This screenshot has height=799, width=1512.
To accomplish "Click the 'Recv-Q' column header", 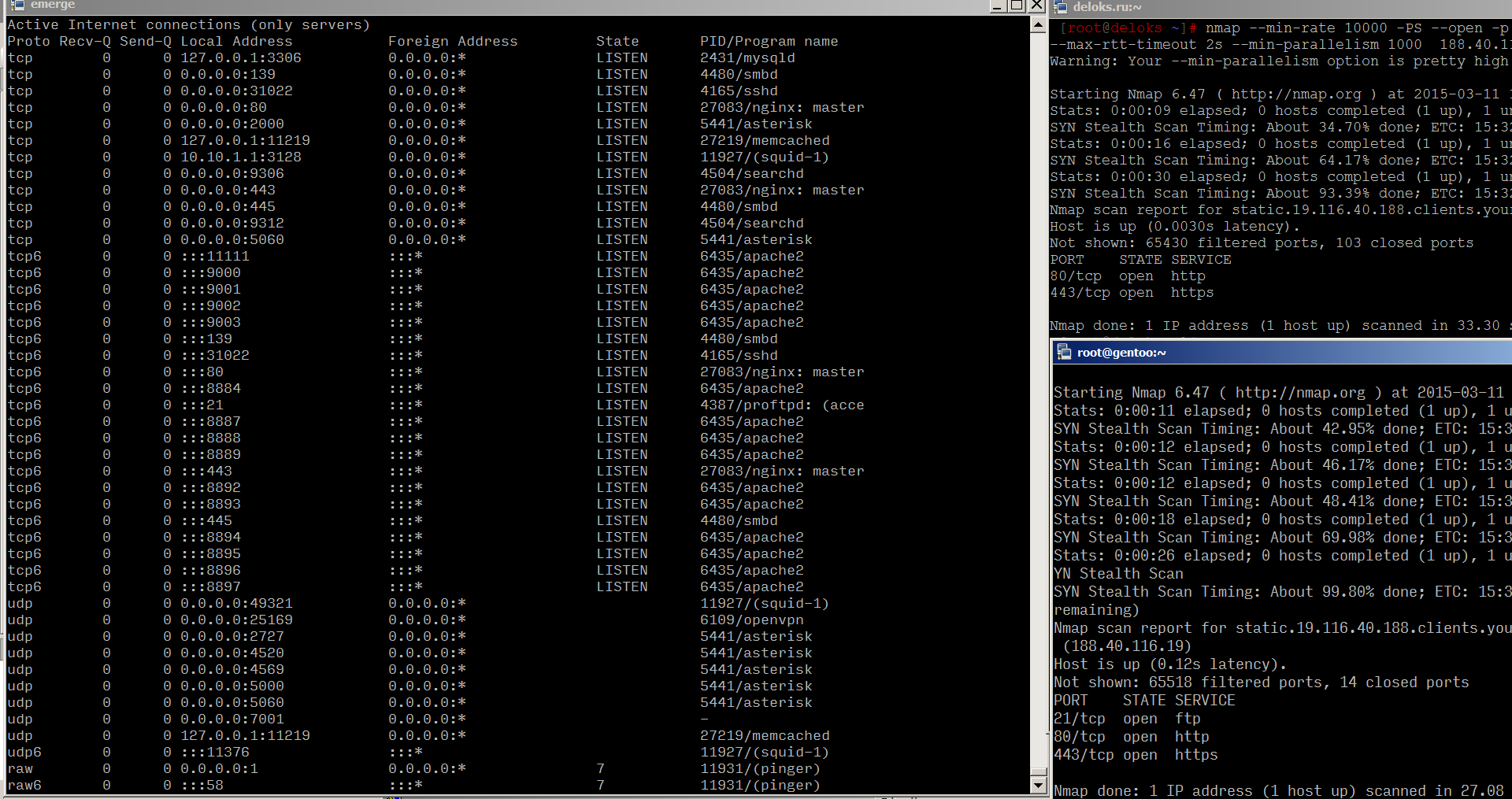I will [85, 41].
